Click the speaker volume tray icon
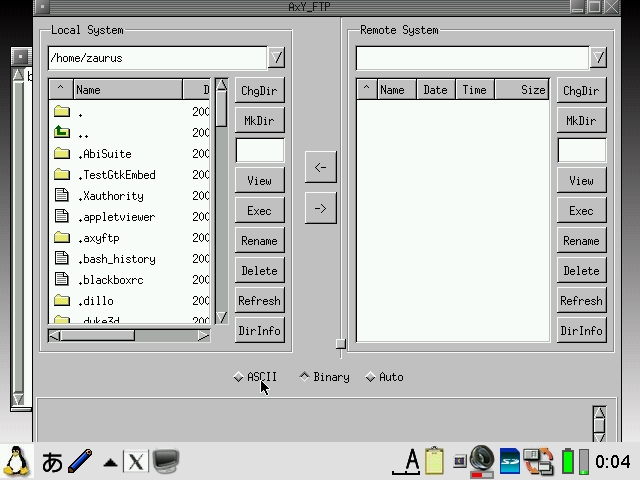 [481, 460]
